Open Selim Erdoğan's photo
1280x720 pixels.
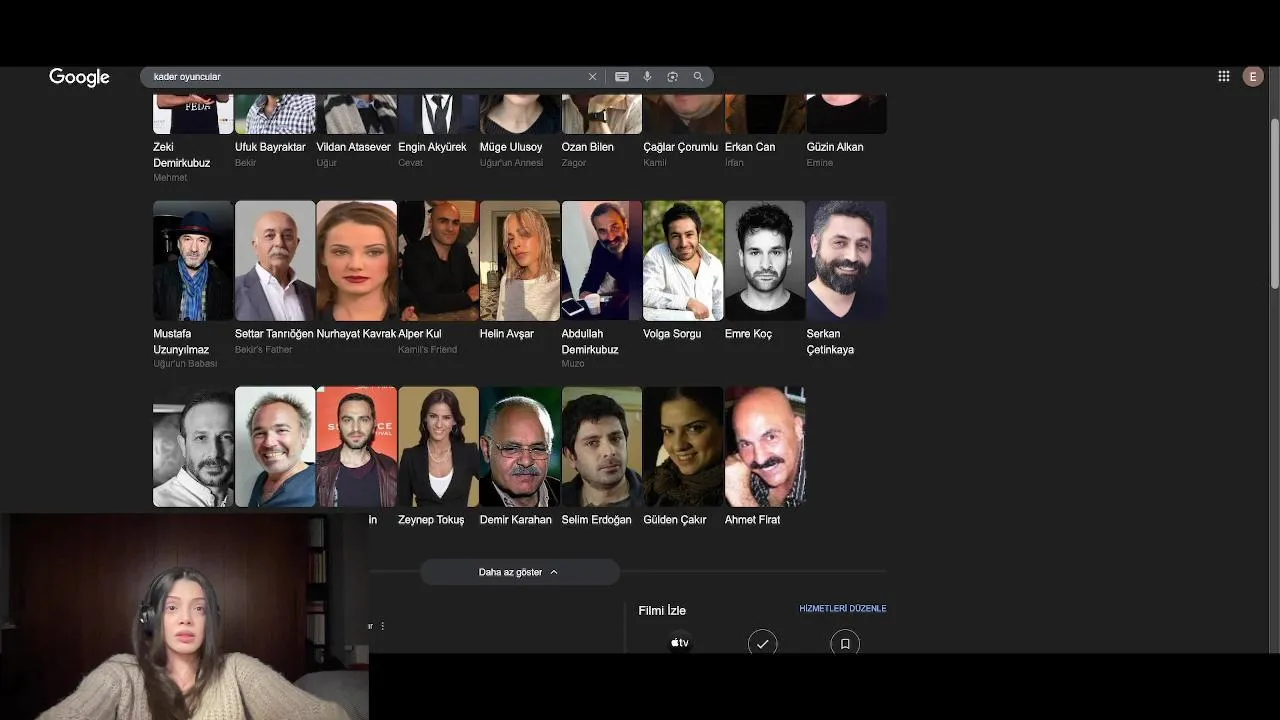point(602,447)
